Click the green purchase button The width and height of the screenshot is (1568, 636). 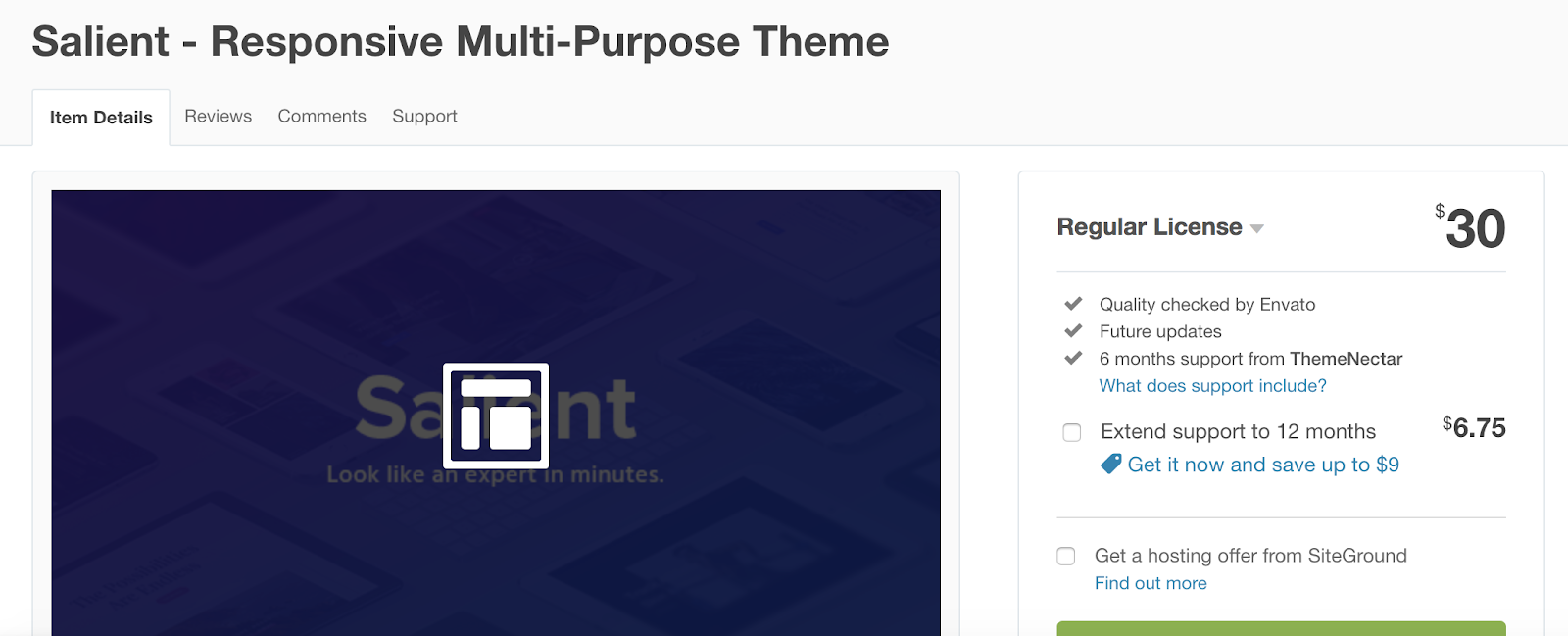tap(1281, 628)
